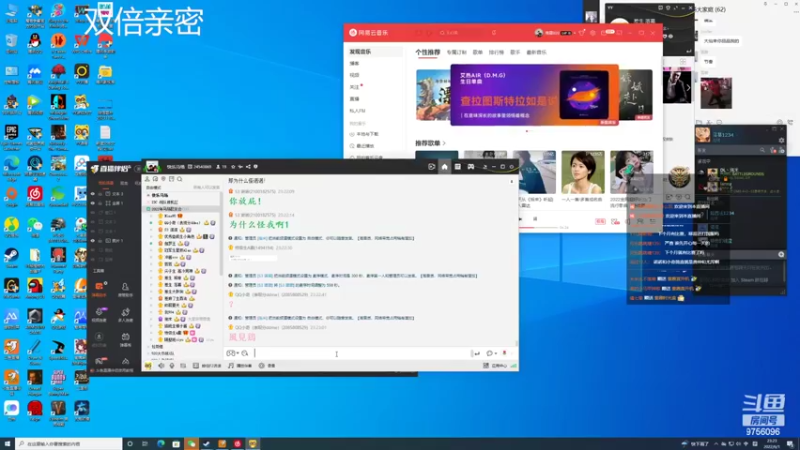800x450 pixels.
Task: Click the game controller icon in chat title bar
Action: [x=470, y=167]
